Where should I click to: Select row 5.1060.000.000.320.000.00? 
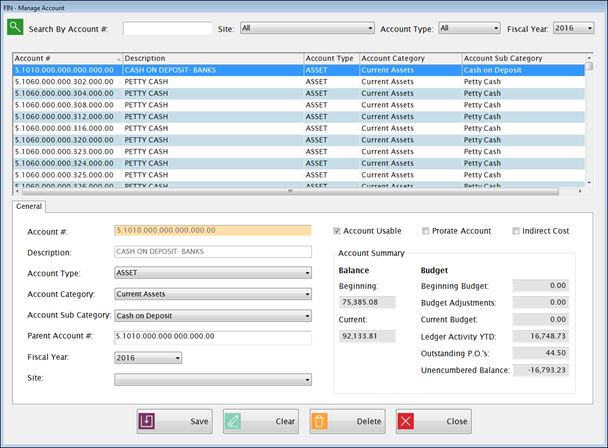point(299,140)
